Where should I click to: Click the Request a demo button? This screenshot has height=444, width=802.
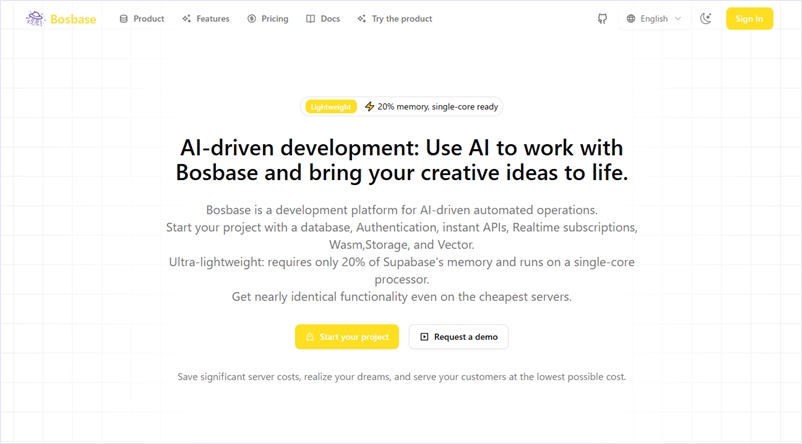pos(458,337)
